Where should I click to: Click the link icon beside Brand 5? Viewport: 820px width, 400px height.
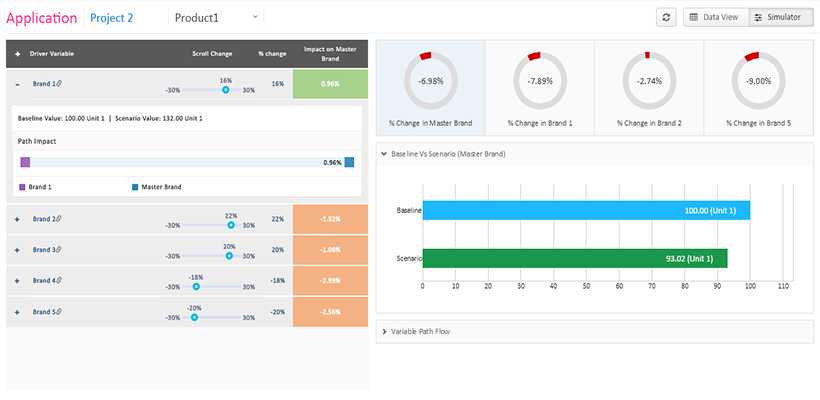pos(59,312)
